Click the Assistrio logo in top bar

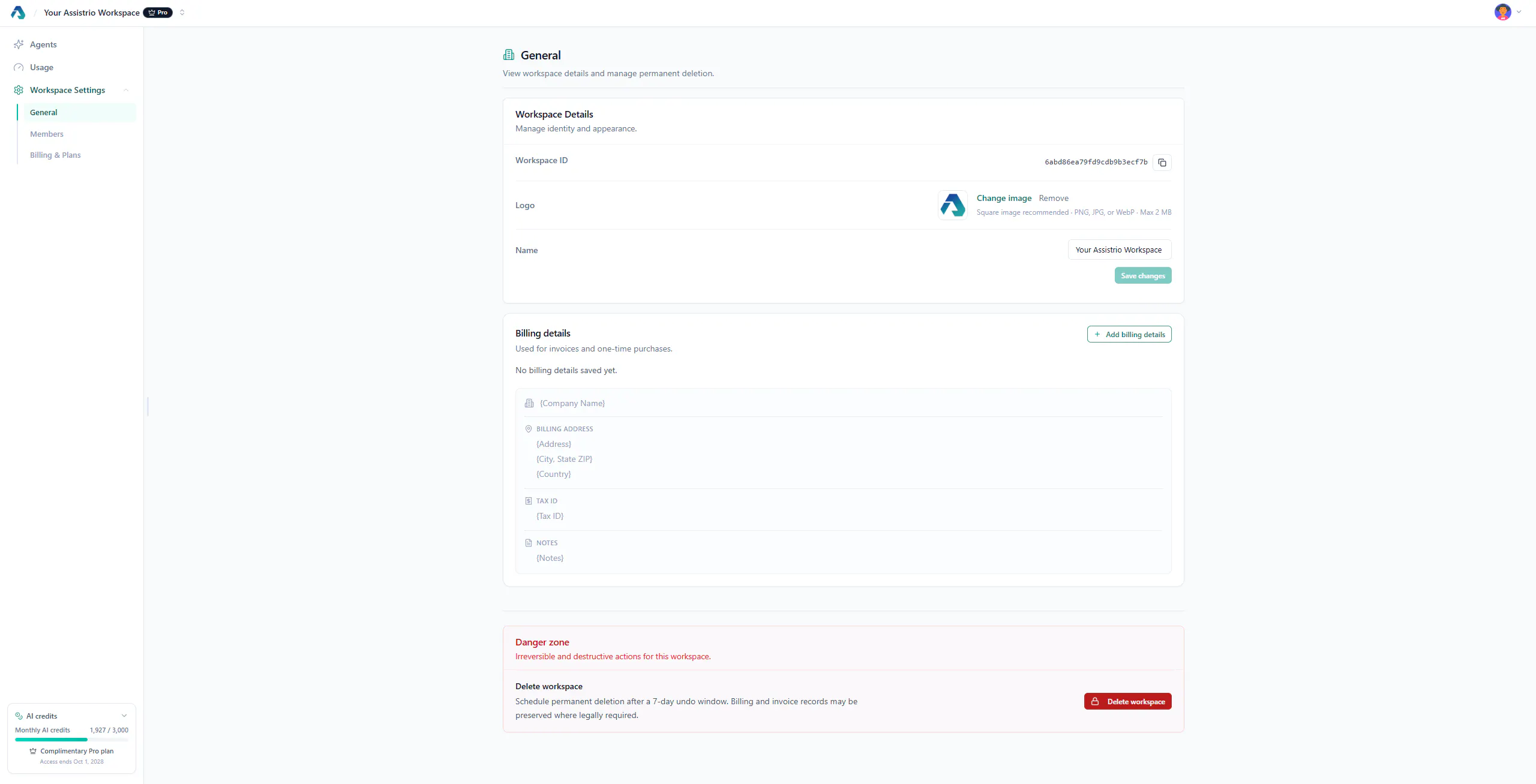(x=18, y=13)
